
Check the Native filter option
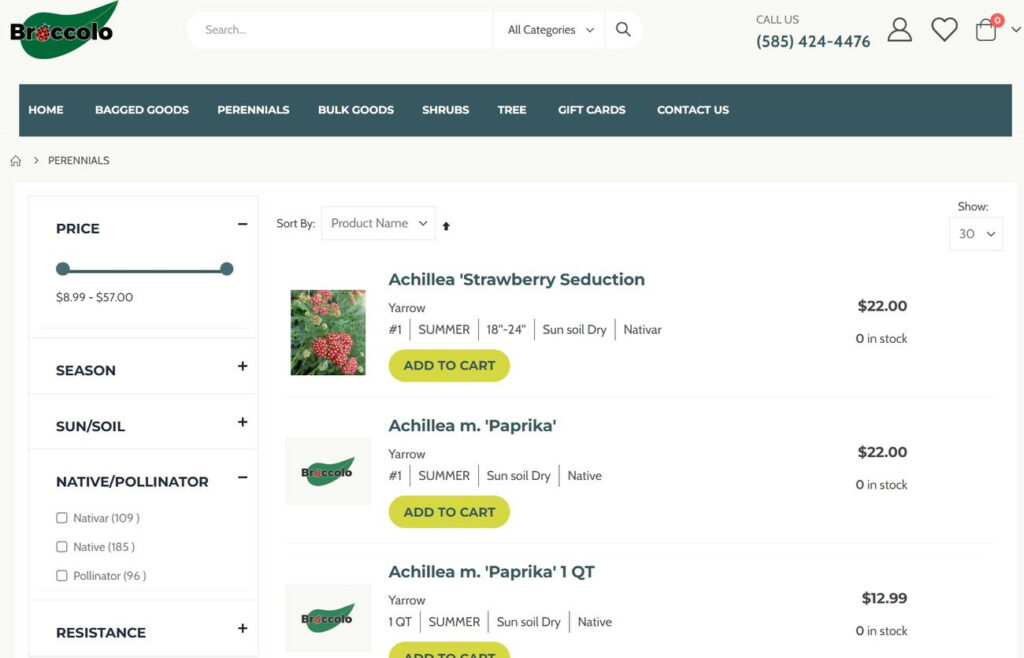click(62, 547)
